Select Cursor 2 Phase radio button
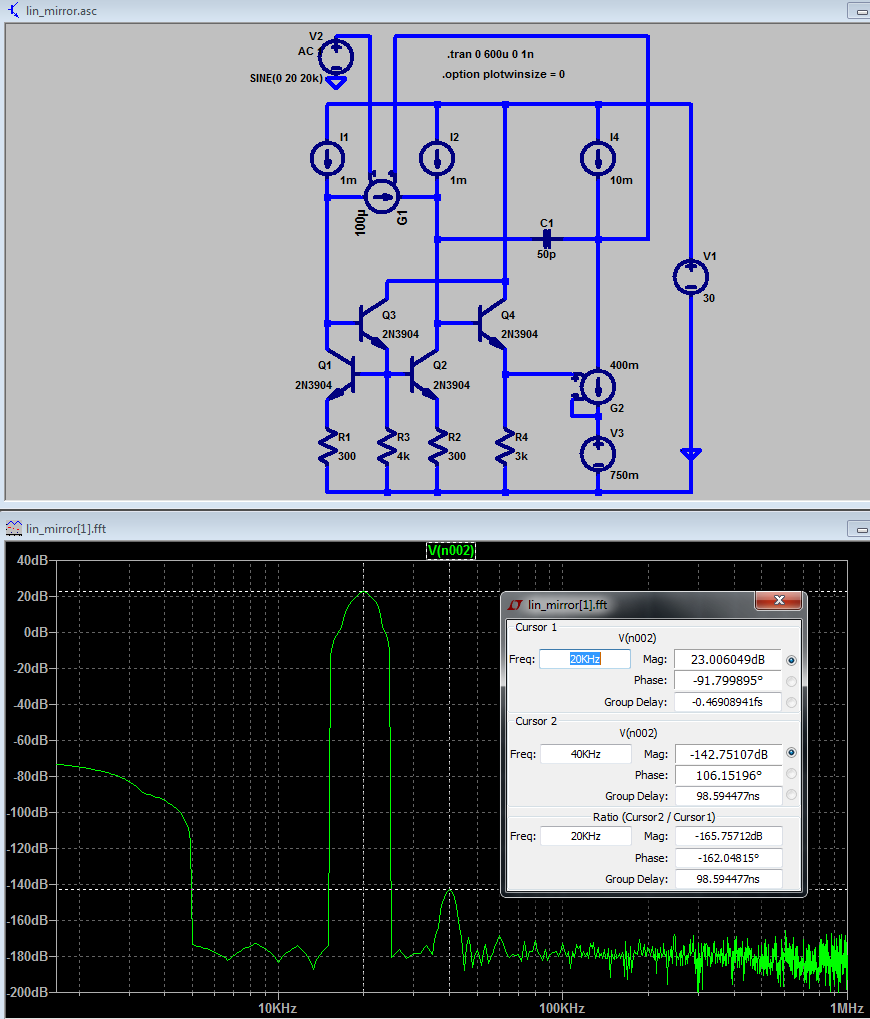870x1019 pixels. (791, 773)
